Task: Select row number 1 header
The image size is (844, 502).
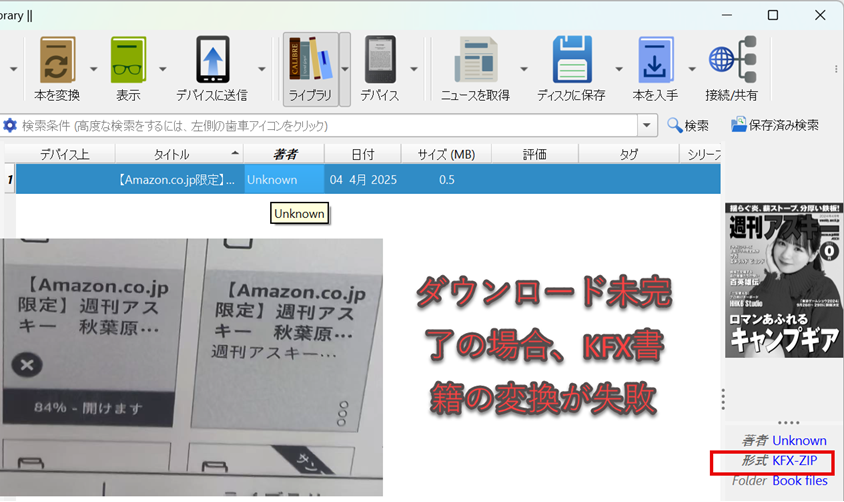Action: (x=10, y=179)
